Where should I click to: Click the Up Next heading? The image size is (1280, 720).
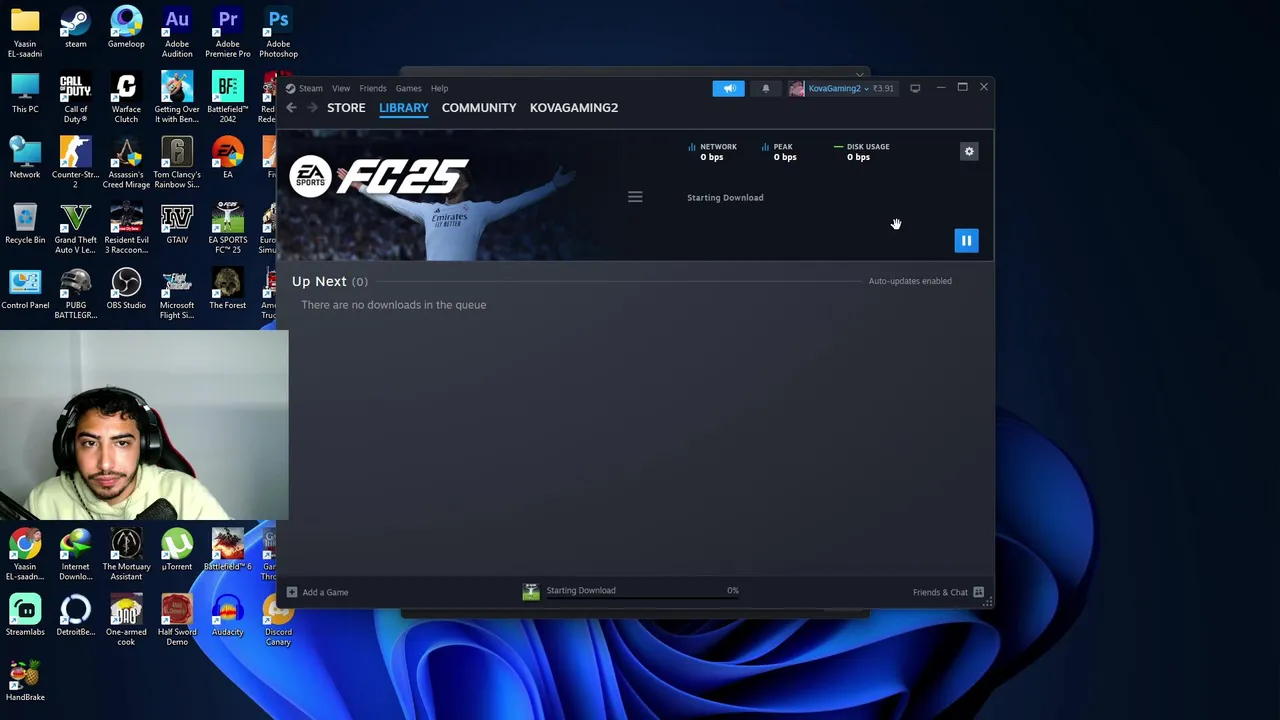click(x=319, y=281)
